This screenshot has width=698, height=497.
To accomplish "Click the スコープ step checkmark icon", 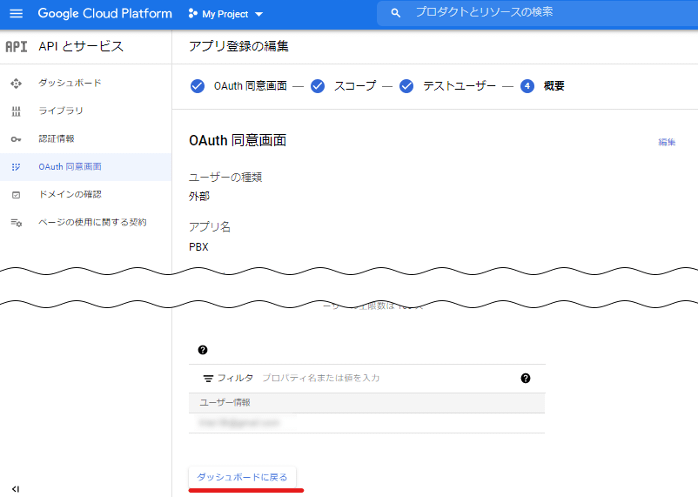I will point(317,86).
